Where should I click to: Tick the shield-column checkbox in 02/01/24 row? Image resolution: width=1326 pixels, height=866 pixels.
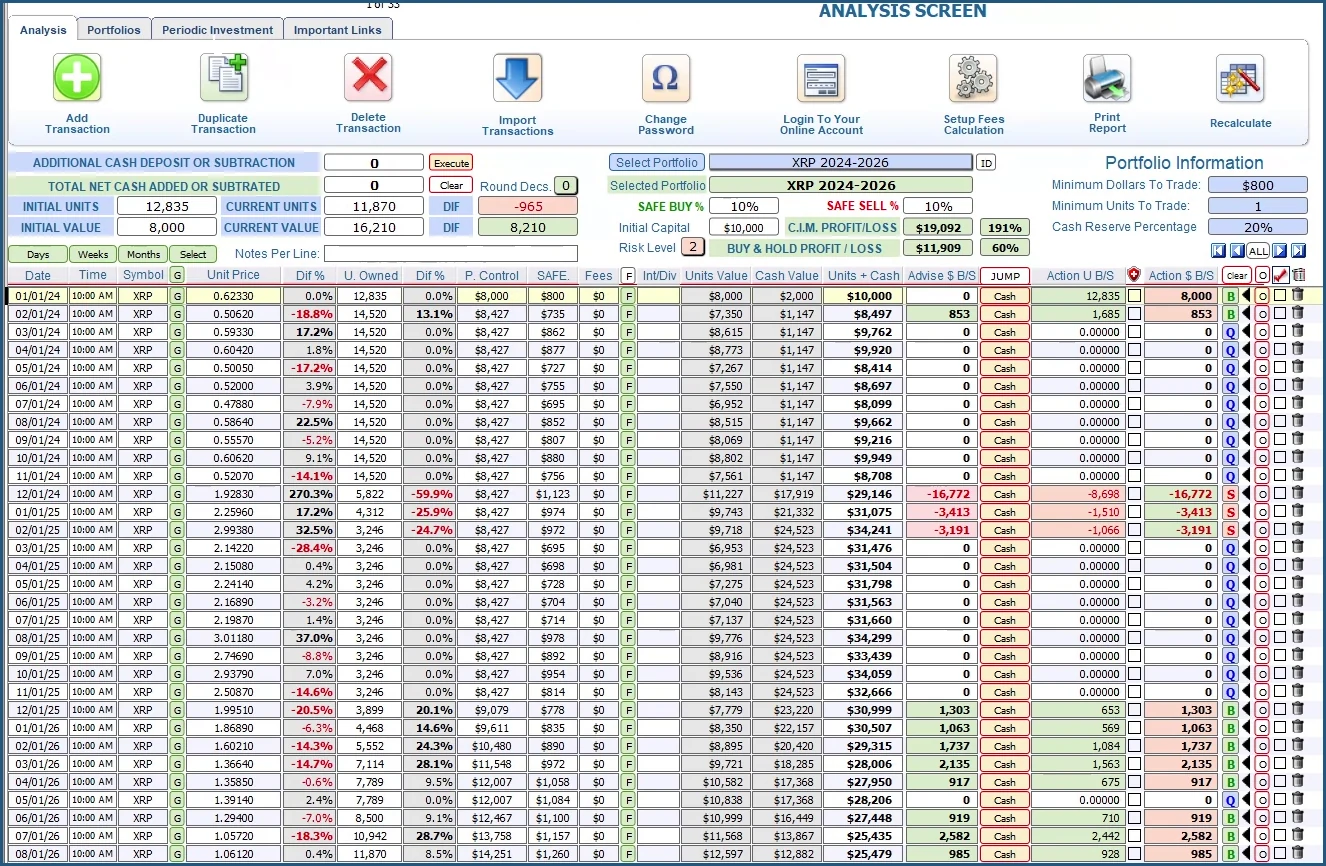coord(1134,314)
